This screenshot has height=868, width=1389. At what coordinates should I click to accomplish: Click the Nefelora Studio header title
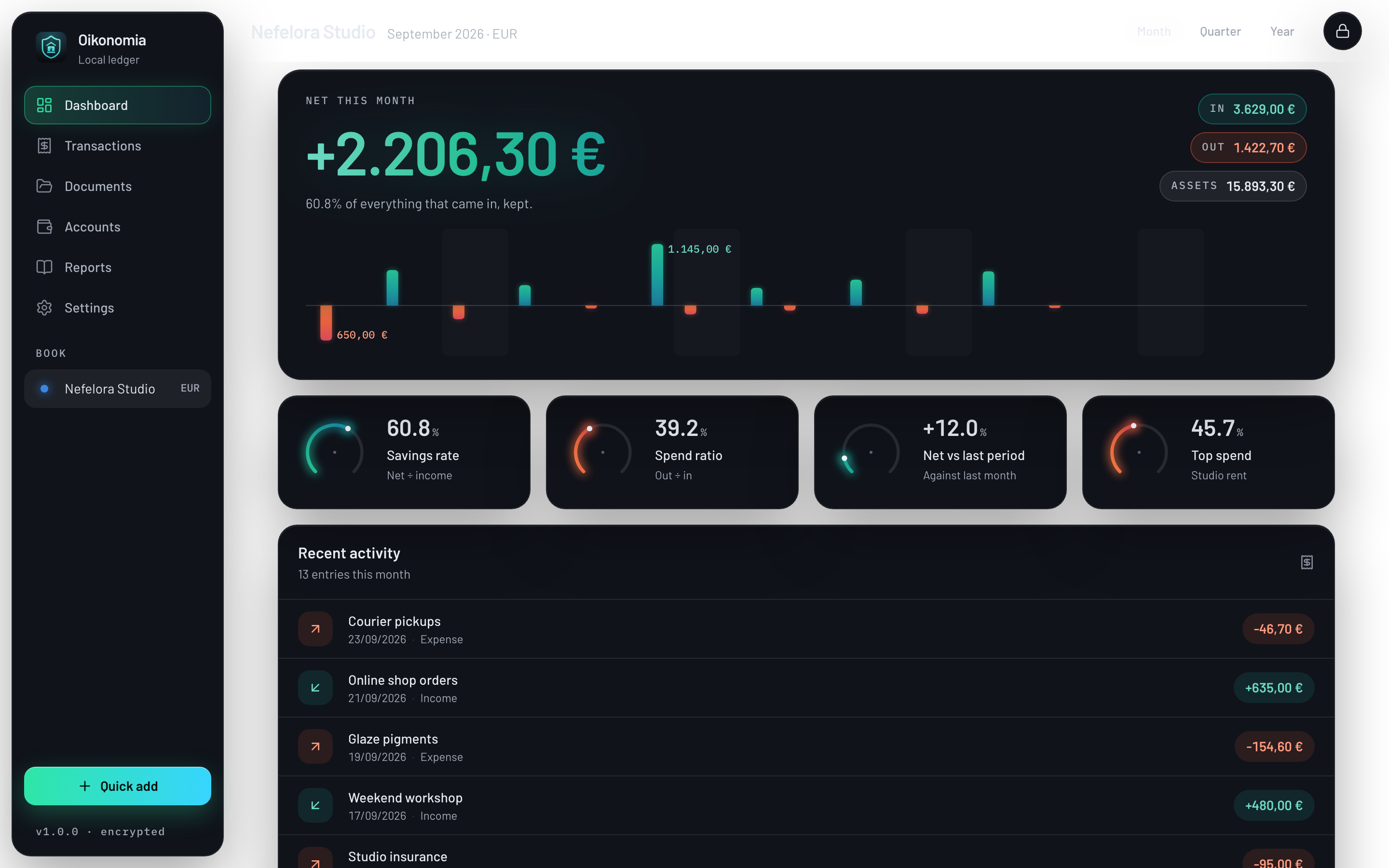(313, 32)
